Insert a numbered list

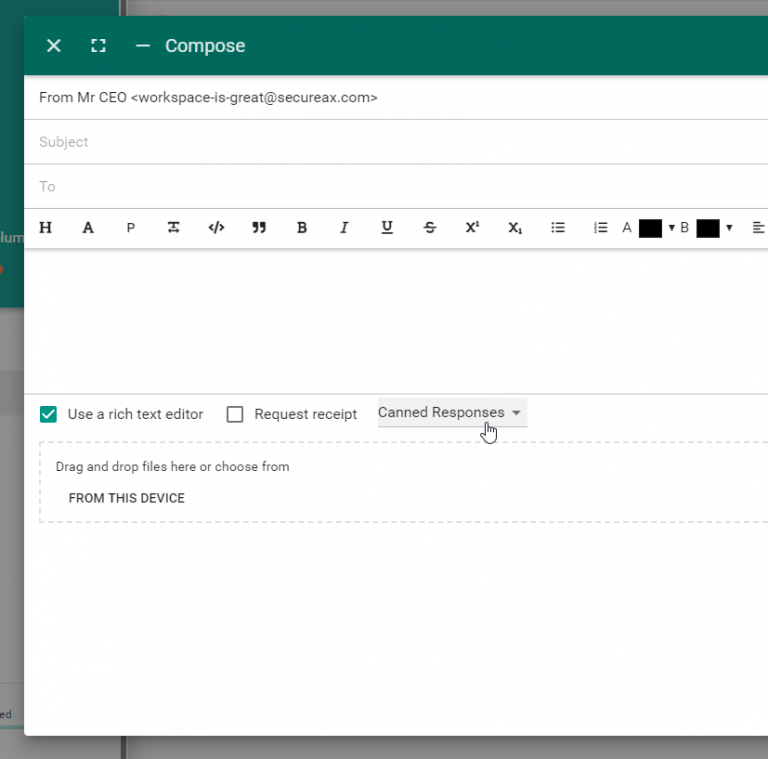[600, 228]
